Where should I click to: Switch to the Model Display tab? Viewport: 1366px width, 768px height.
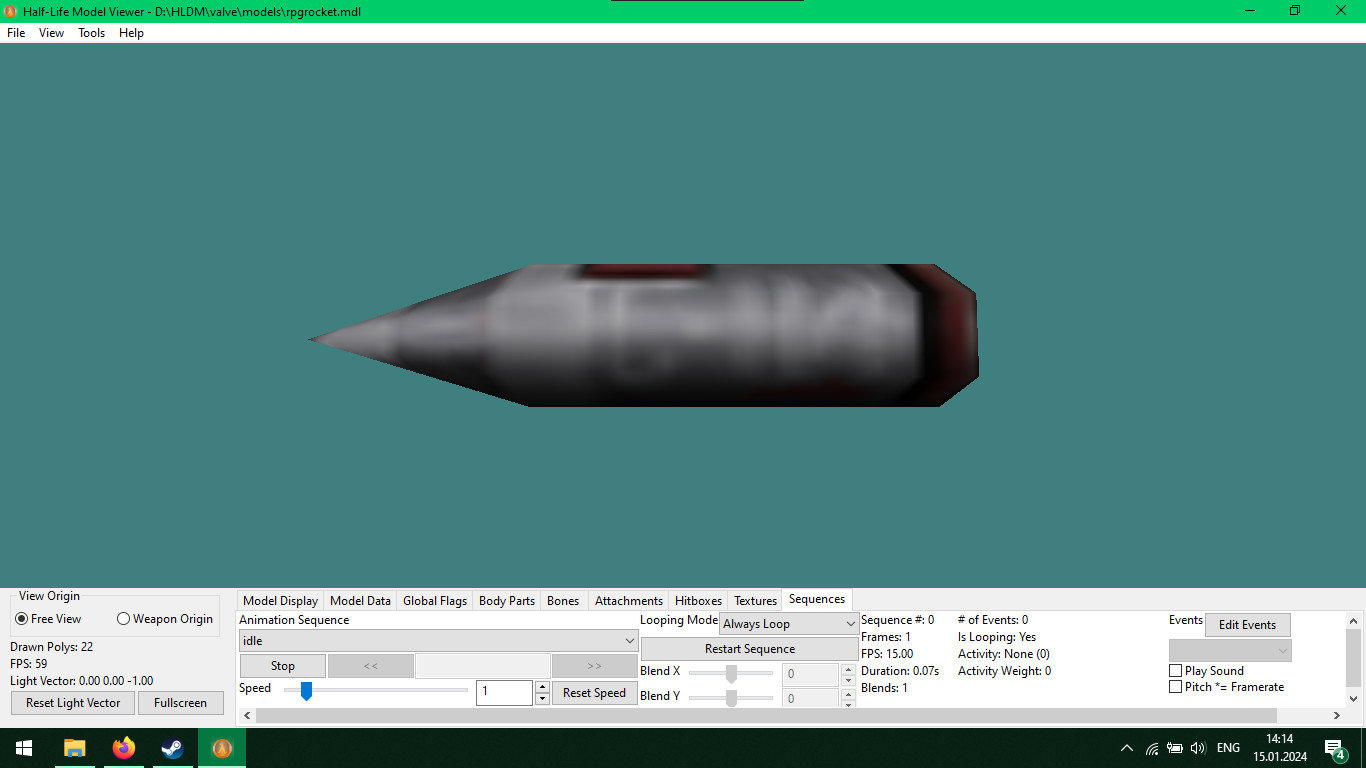[280, 600]
